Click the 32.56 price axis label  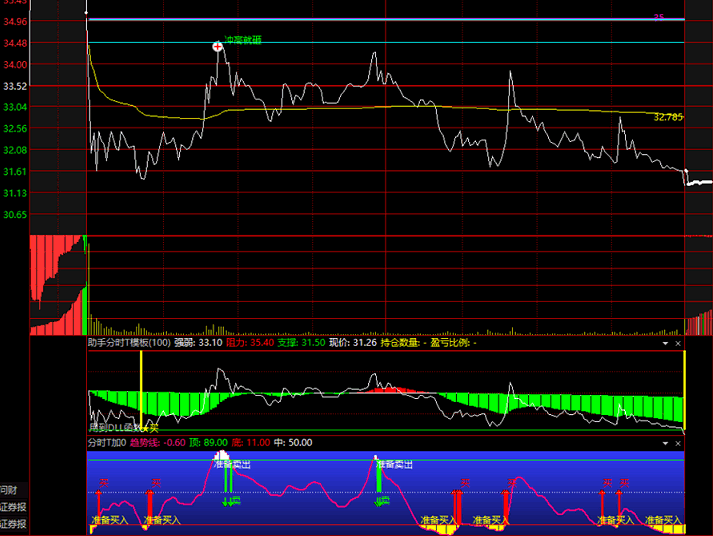[x=15, y=129]
